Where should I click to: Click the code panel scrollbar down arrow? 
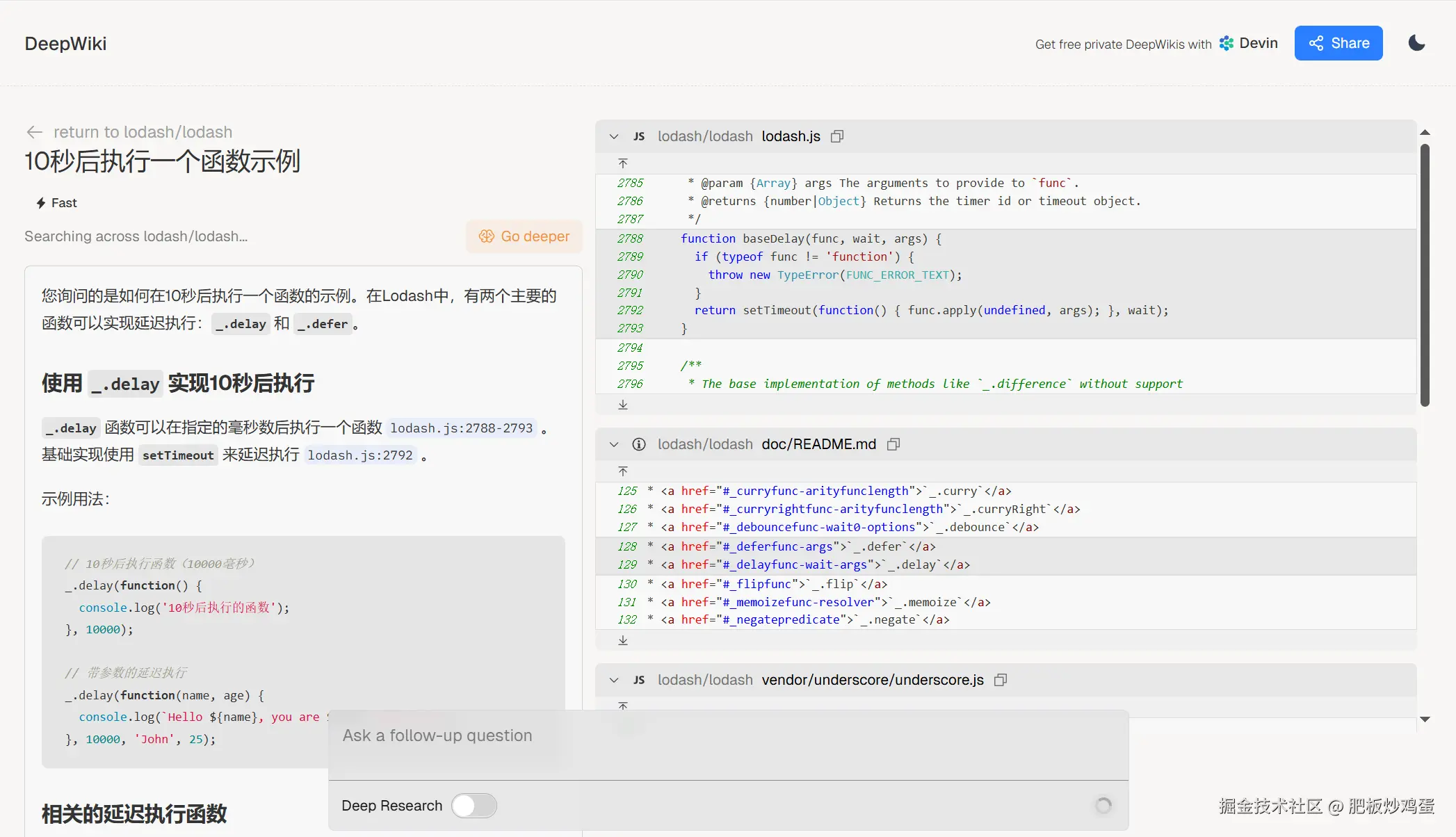pyautogui.click(x=1425, y=720)
